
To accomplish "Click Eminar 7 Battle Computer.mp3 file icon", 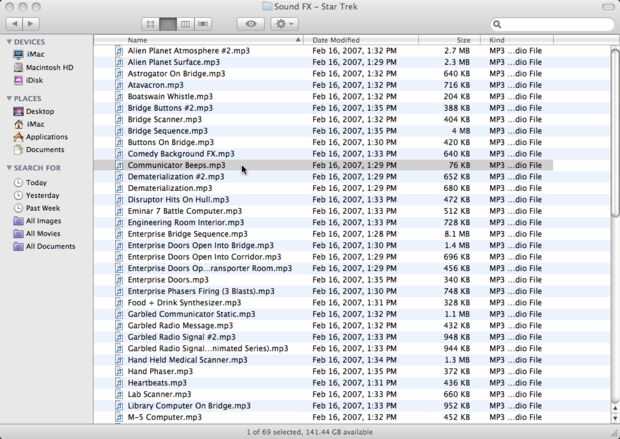I will 119,211.
